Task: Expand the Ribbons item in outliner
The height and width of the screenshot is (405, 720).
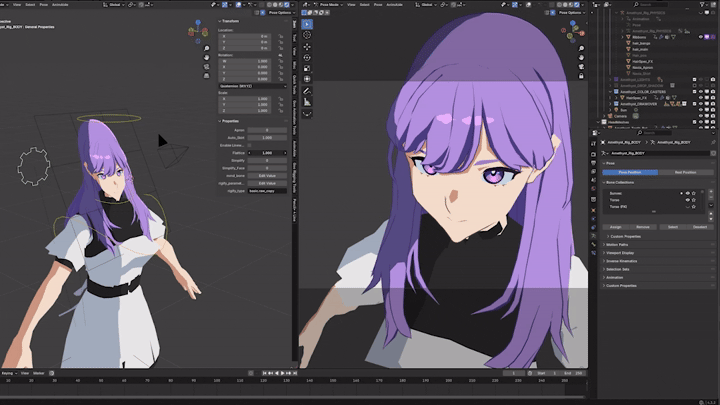Action: point(623,37)
